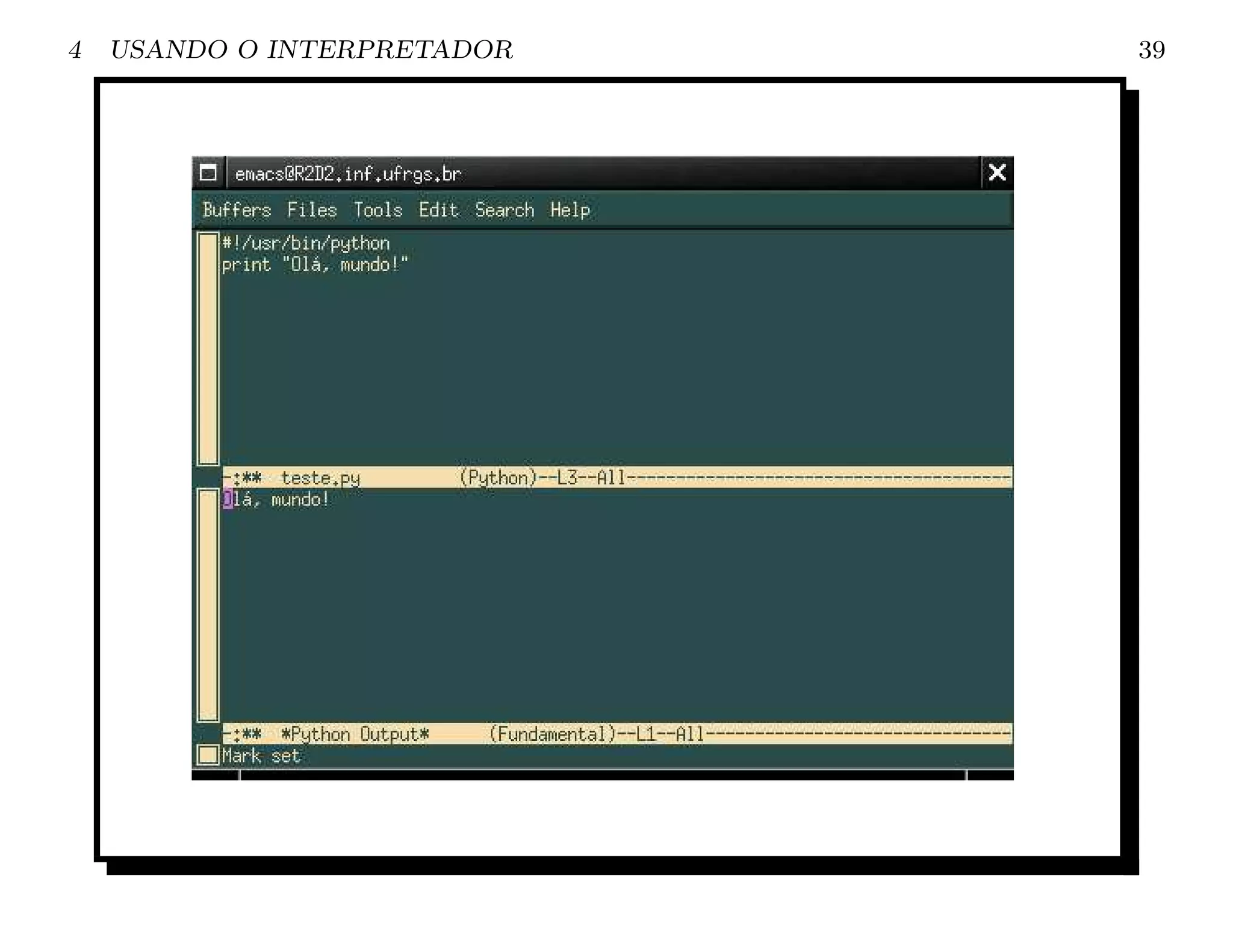
Task: Open the Files menu
Action: pos(311,210)
